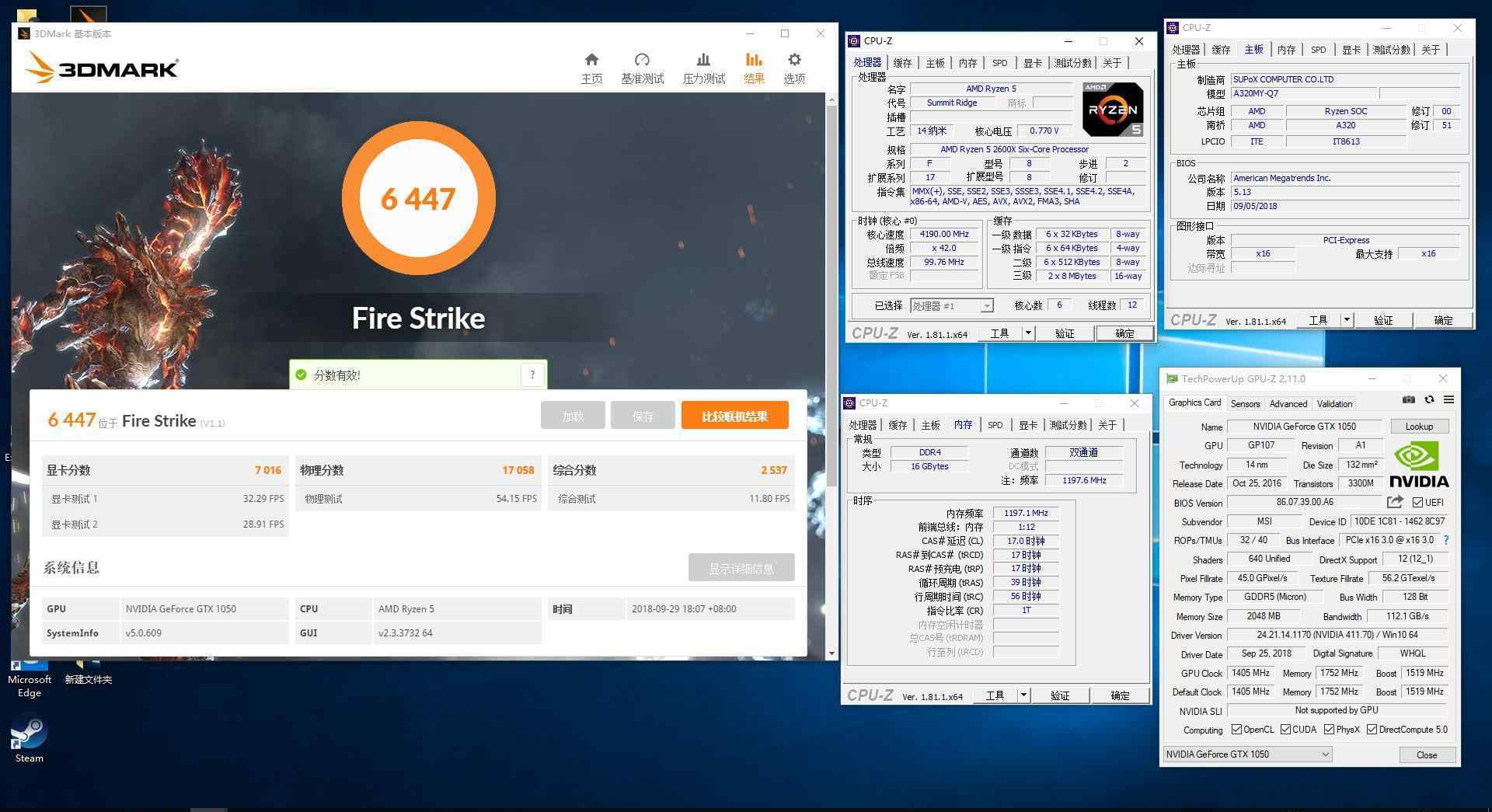Click the A320MY-Q7 model field
Image resolution: width=1492 pixels, height=812 pixels.
click(x=1303, y=93)
